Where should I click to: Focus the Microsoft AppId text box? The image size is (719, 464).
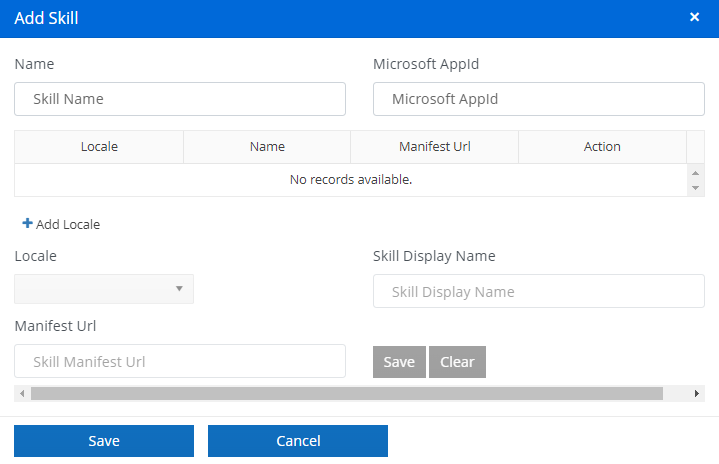click(538, 99)
